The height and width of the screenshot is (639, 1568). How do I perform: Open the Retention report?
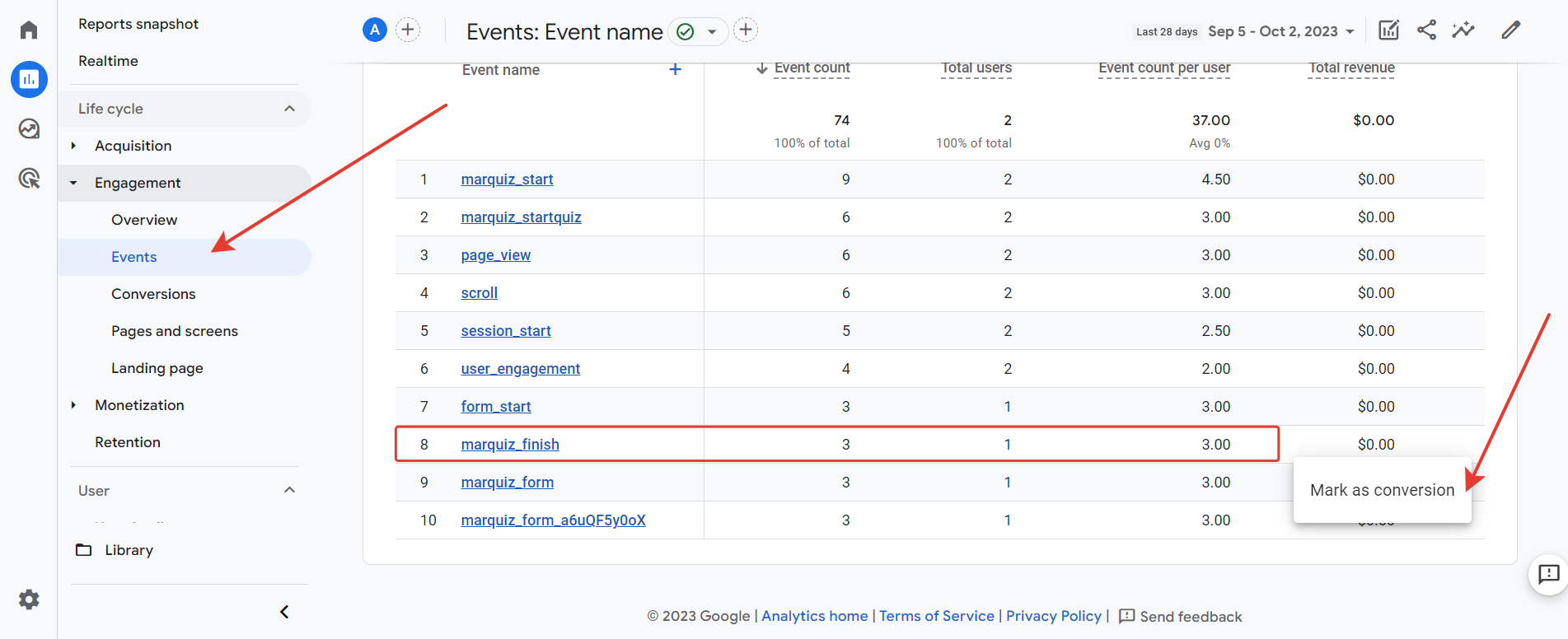(x=128, y=442)
